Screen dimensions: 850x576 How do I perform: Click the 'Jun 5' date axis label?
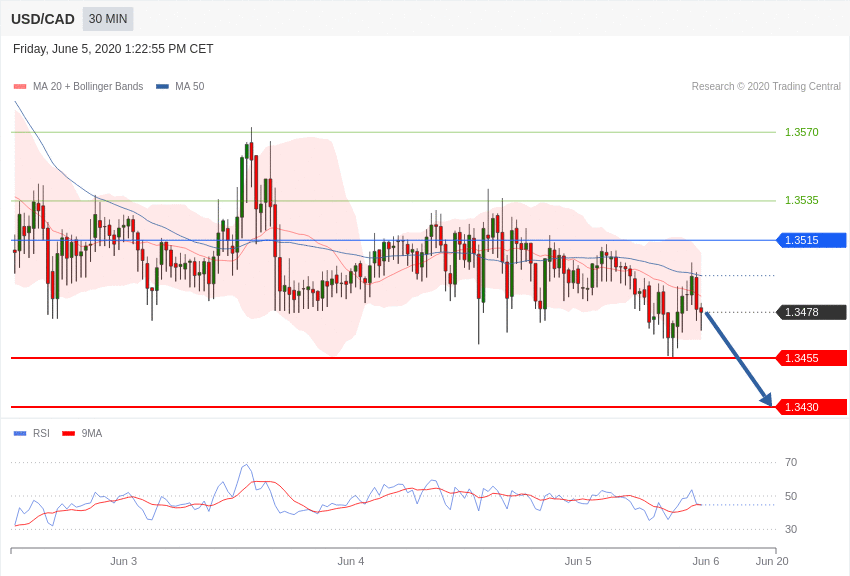tap(578, 561)
